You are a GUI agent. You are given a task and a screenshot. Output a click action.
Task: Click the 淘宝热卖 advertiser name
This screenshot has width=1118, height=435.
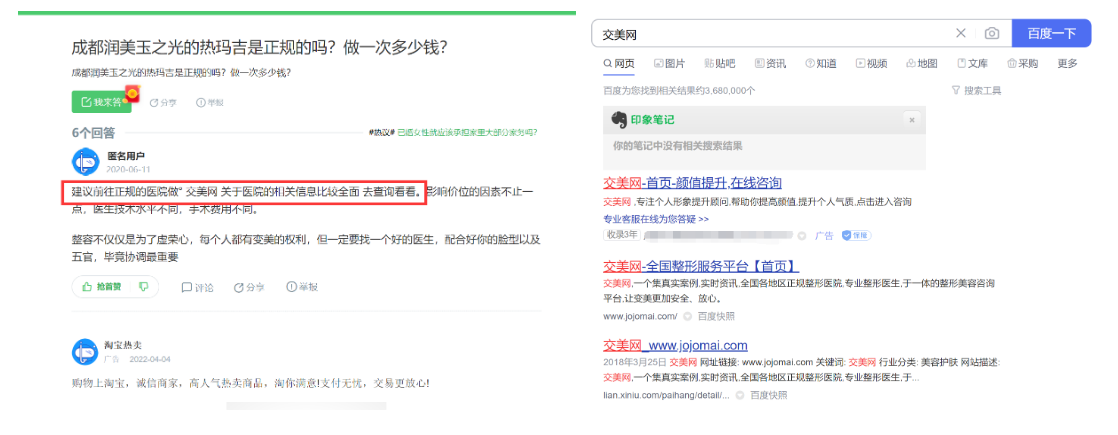[x=123, y=344]
